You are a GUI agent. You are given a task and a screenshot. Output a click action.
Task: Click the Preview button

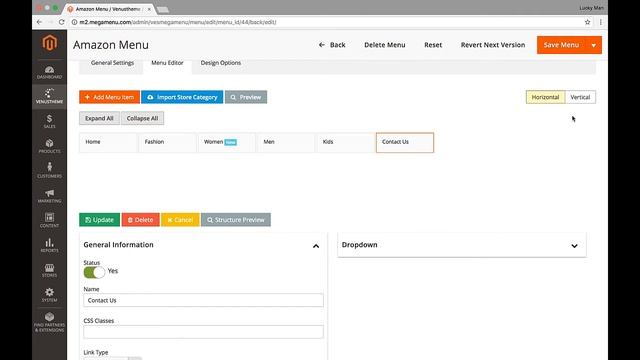point(246,97)
